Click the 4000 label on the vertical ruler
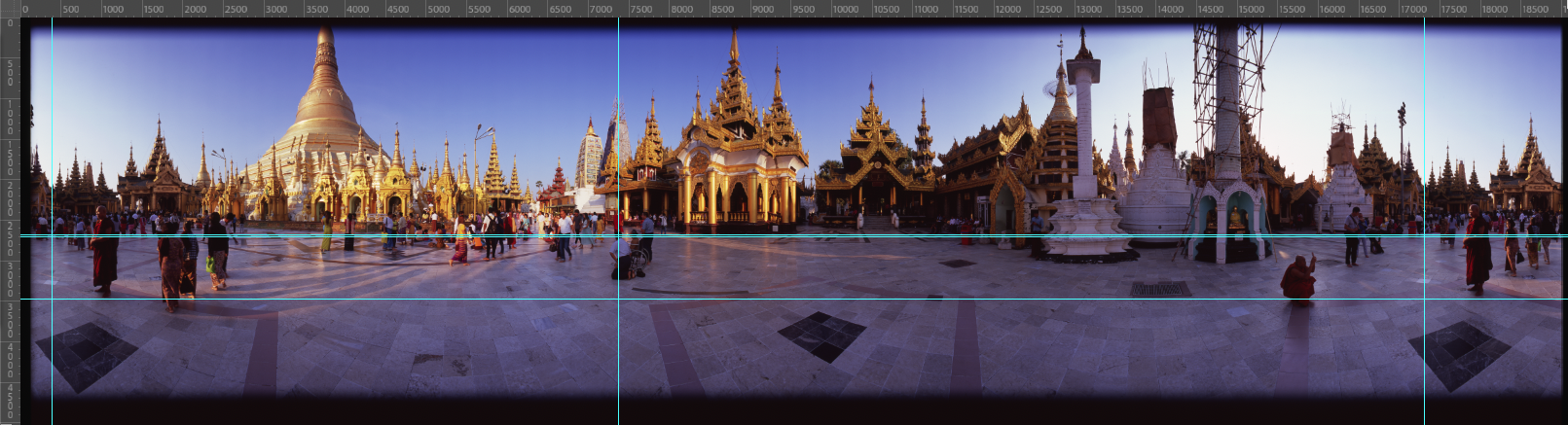 [10, 359]
